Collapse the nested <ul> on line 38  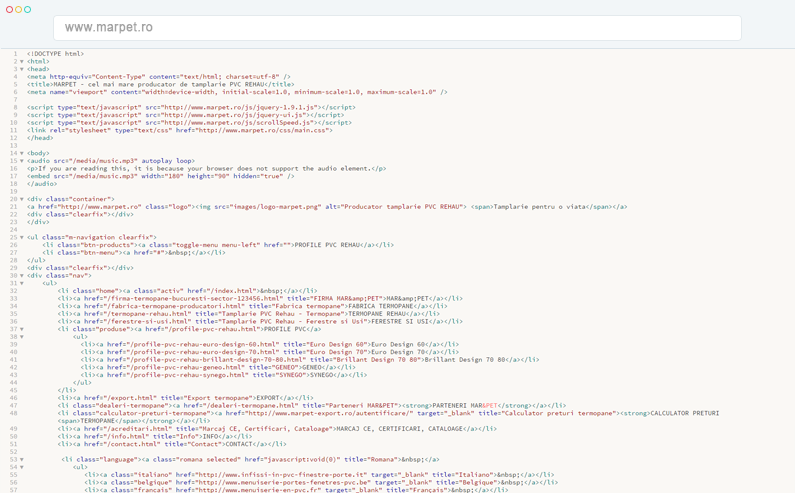pyautogui.click(x=22, y=337)
